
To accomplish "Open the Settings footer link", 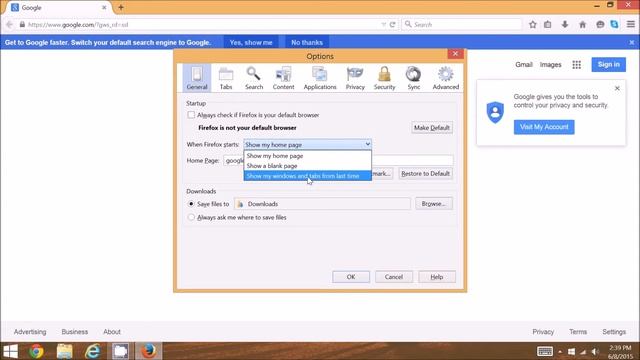I will 614,332.
